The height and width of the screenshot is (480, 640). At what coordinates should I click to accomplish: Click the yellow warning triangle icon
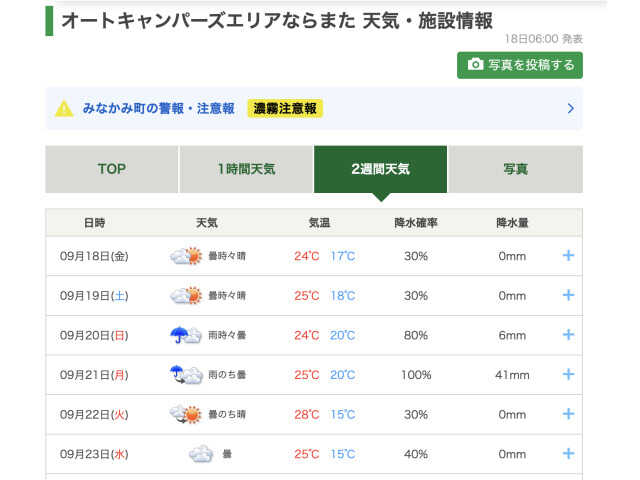pos(64,109)
